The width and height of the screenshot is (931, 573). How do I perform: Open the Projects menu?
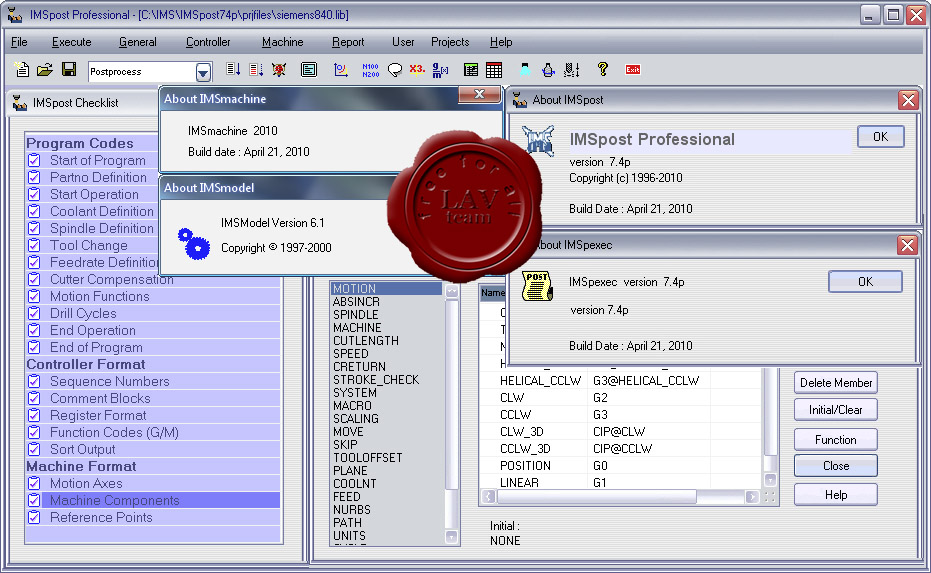coord(450,42)
